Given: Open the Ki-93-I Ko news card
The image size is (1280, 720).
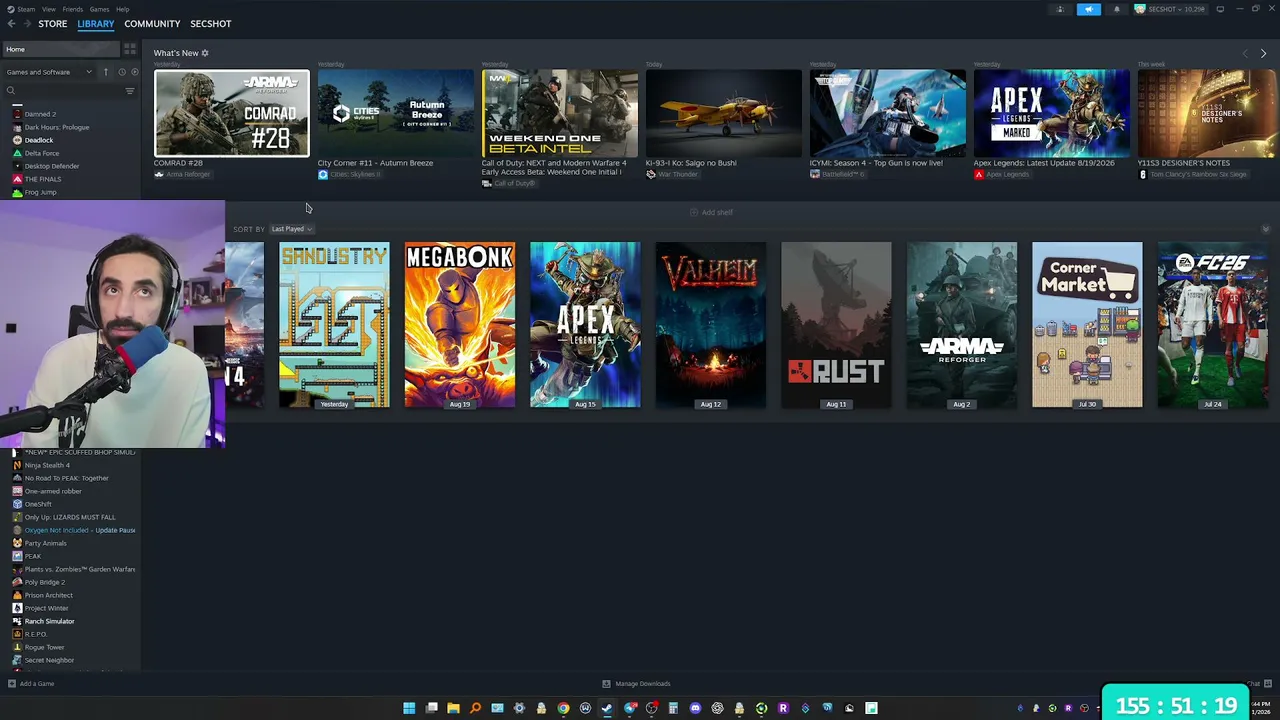Looking at the screenshot, I should click(724, 113).
